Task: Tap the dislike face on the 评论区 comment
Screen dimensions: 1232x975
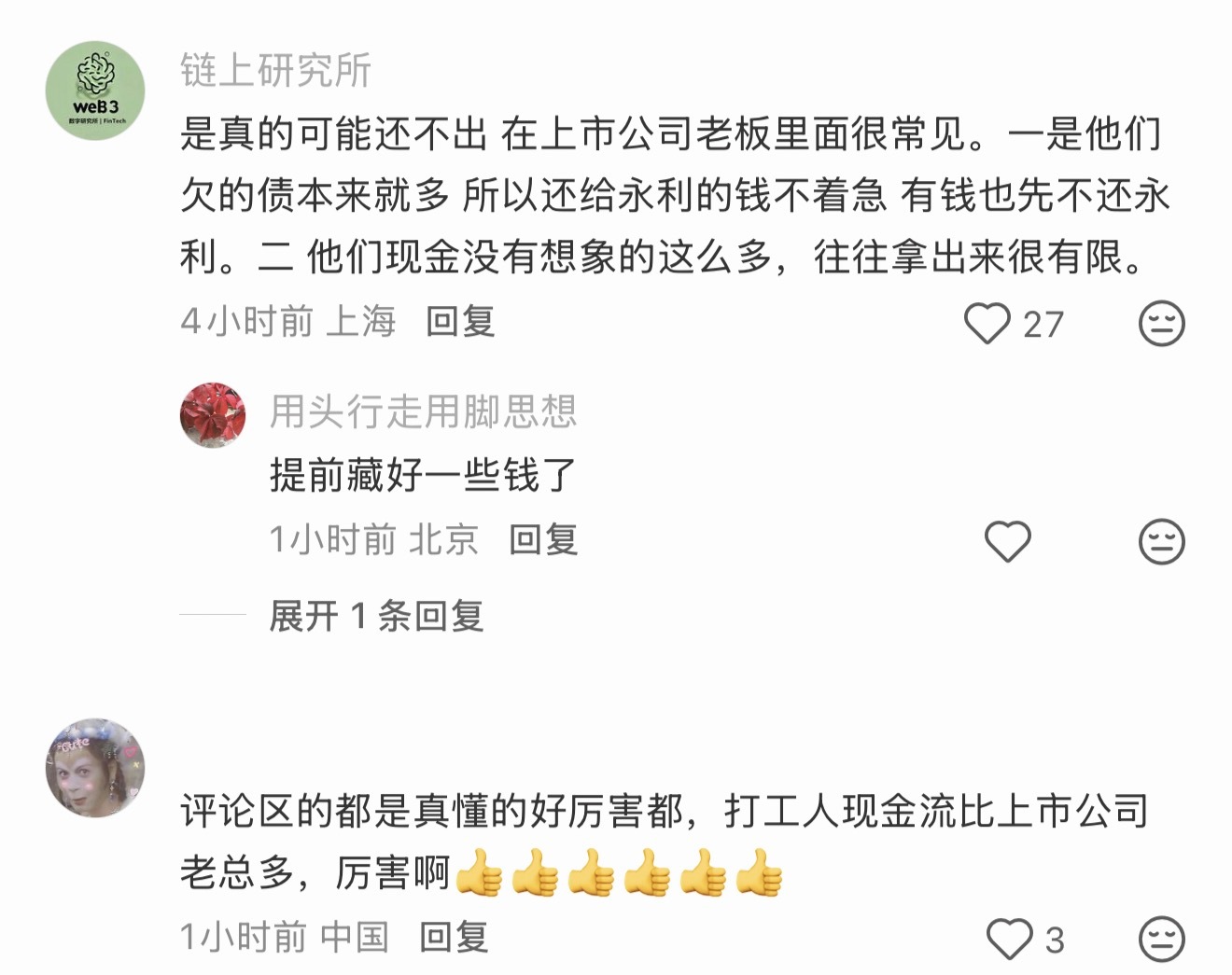Action: (x=1162, y=939)
